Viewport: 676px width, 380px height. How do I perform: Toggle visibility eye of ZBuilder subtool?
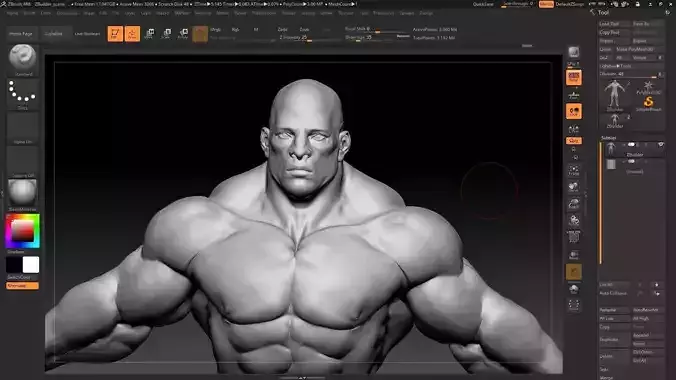tap(660, 145)
